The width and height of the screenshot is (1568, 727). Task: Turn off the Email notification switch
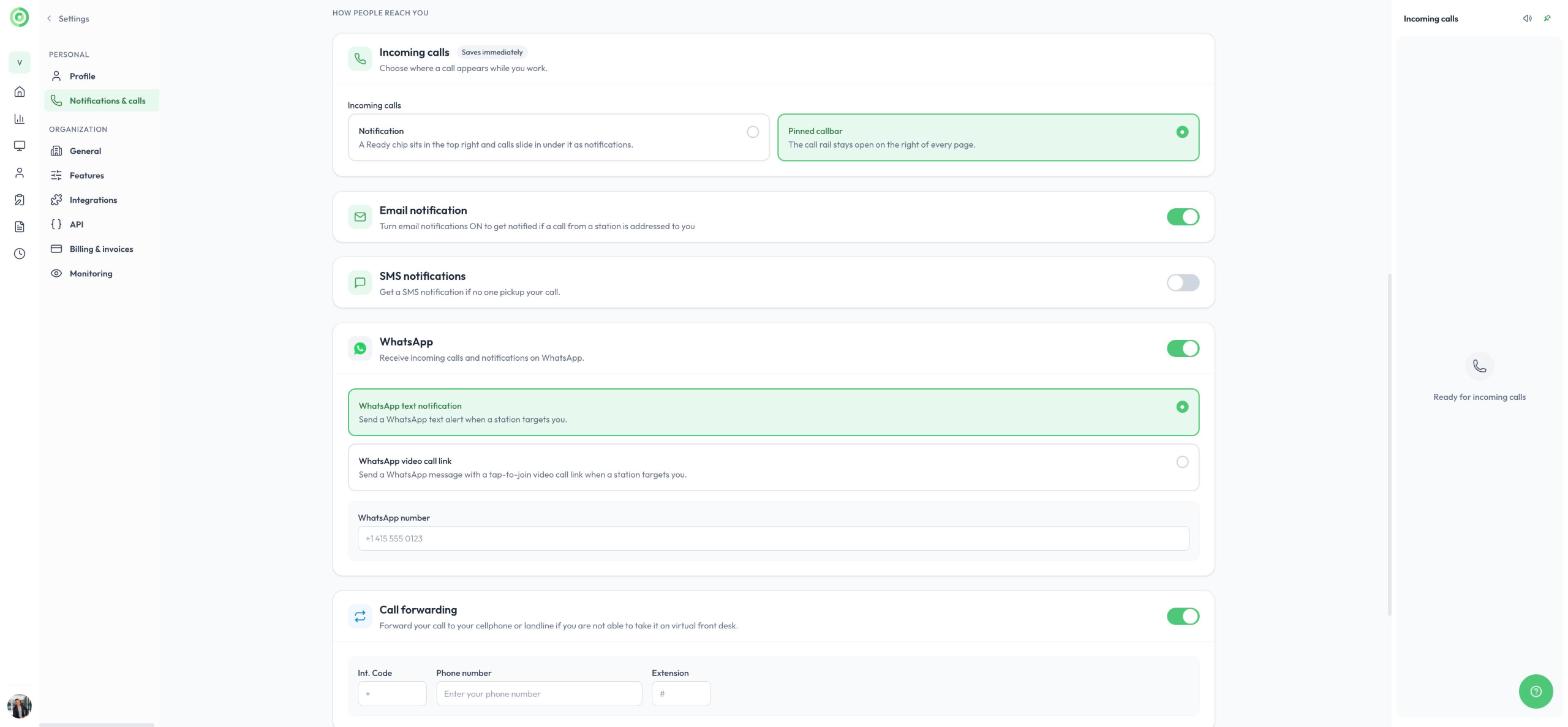(x=1183, y=217)
